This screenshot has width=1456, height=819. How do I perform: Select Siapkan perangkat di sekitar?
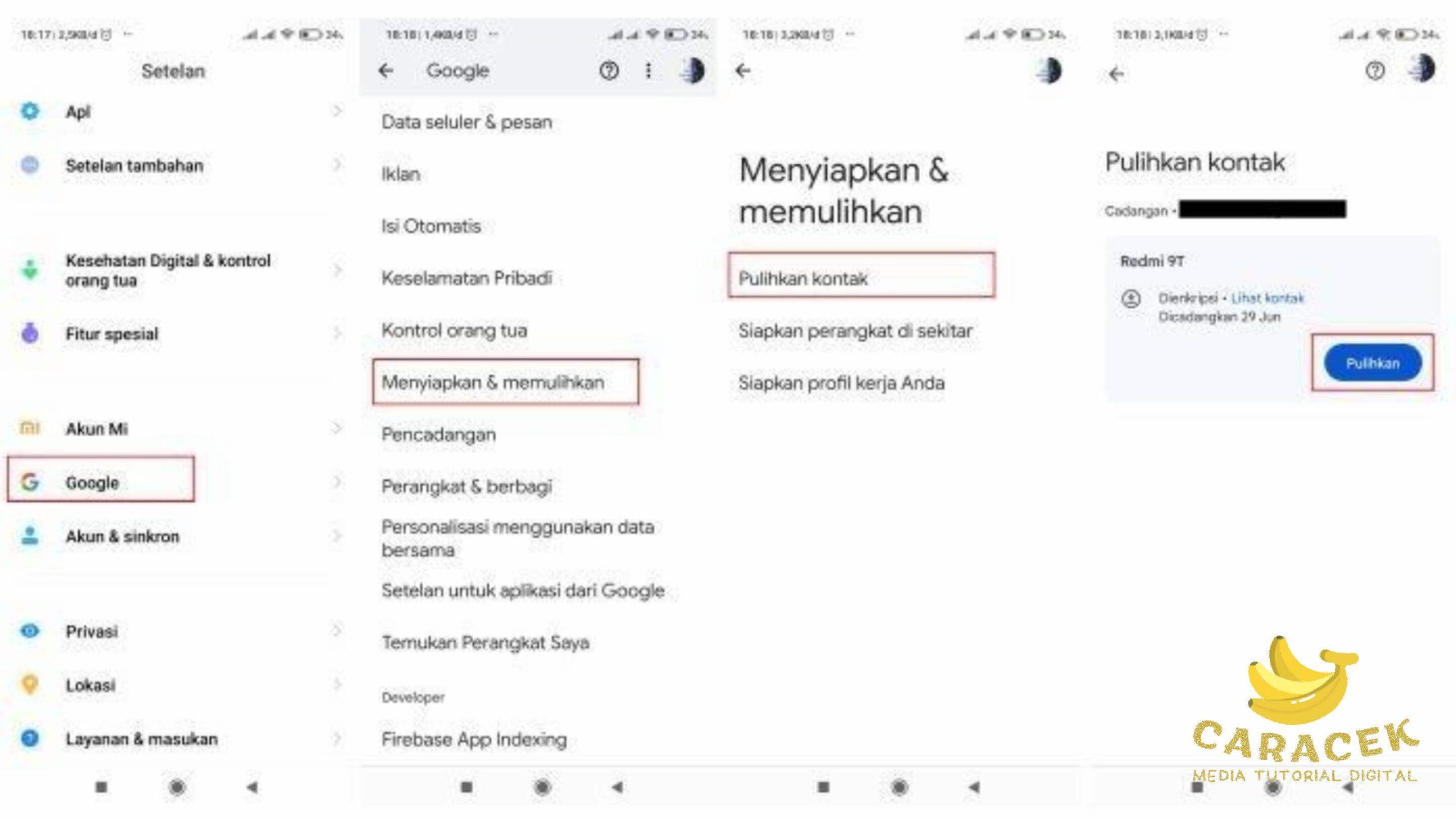tap(855, 330)
